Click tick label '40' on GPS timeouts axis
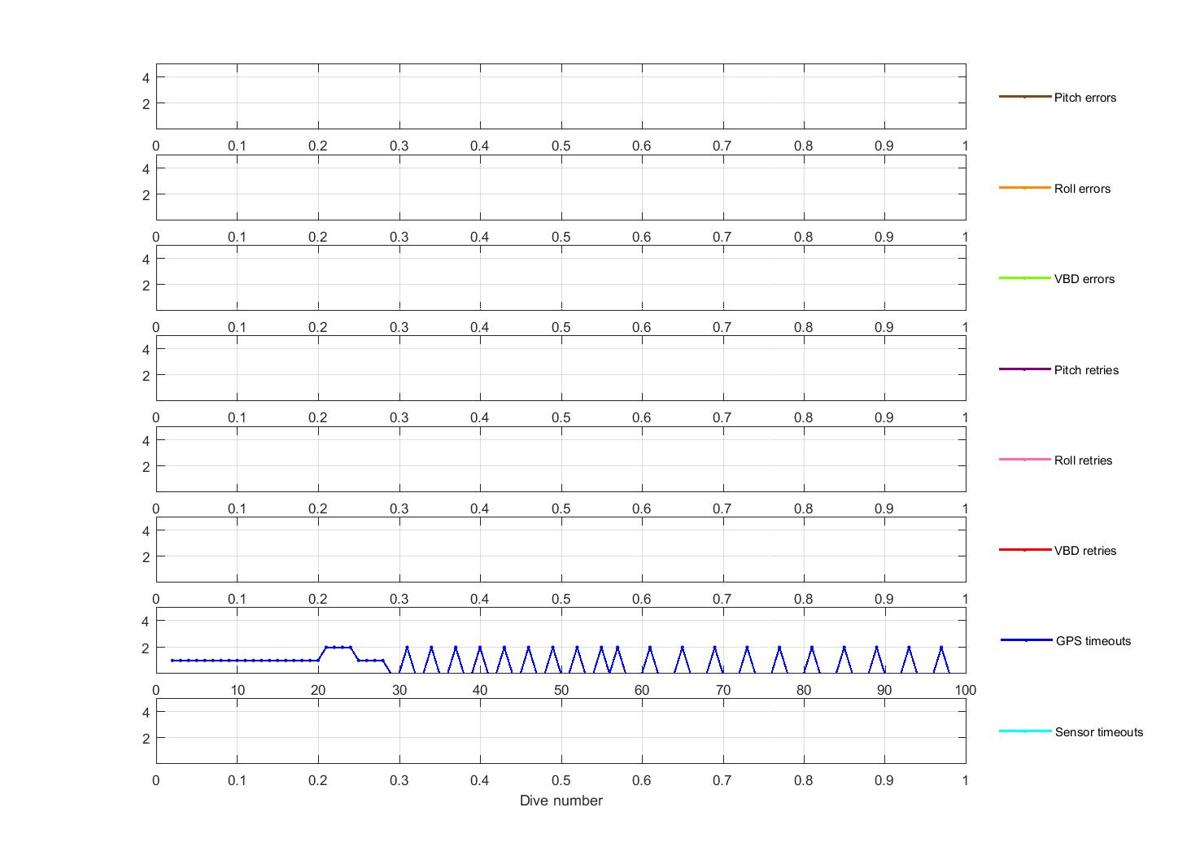 [x=480, y=690]
